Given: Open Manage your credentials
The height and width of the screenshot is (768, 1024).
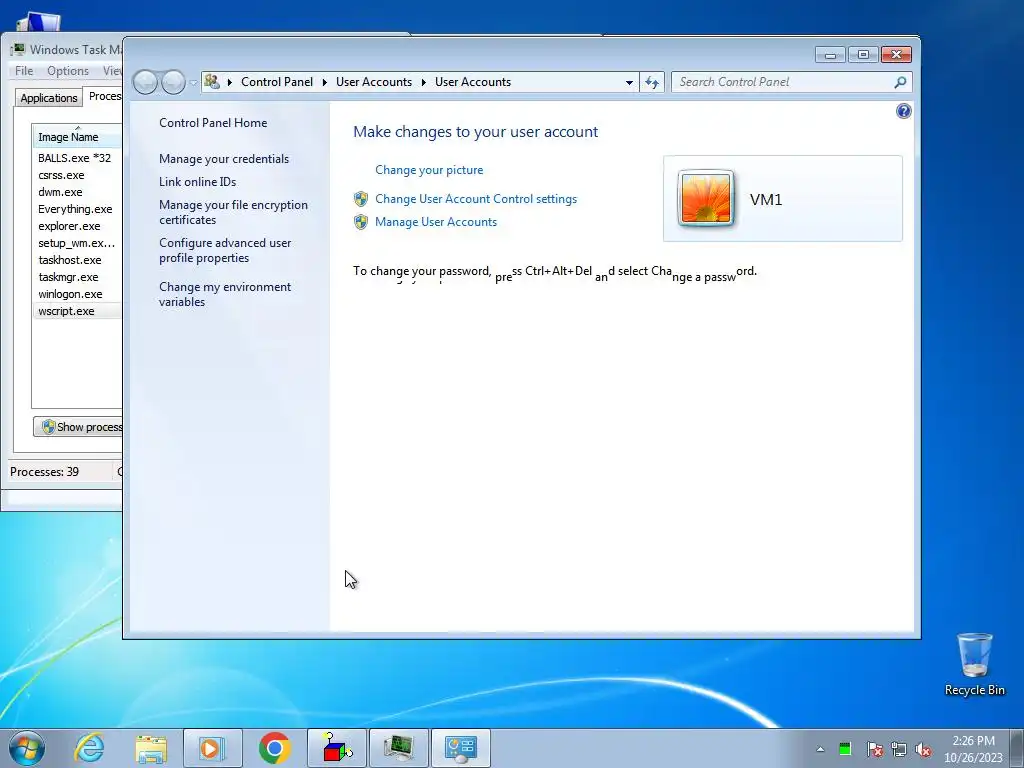Looking at the screenshot, I should click(x=224, y=159).
